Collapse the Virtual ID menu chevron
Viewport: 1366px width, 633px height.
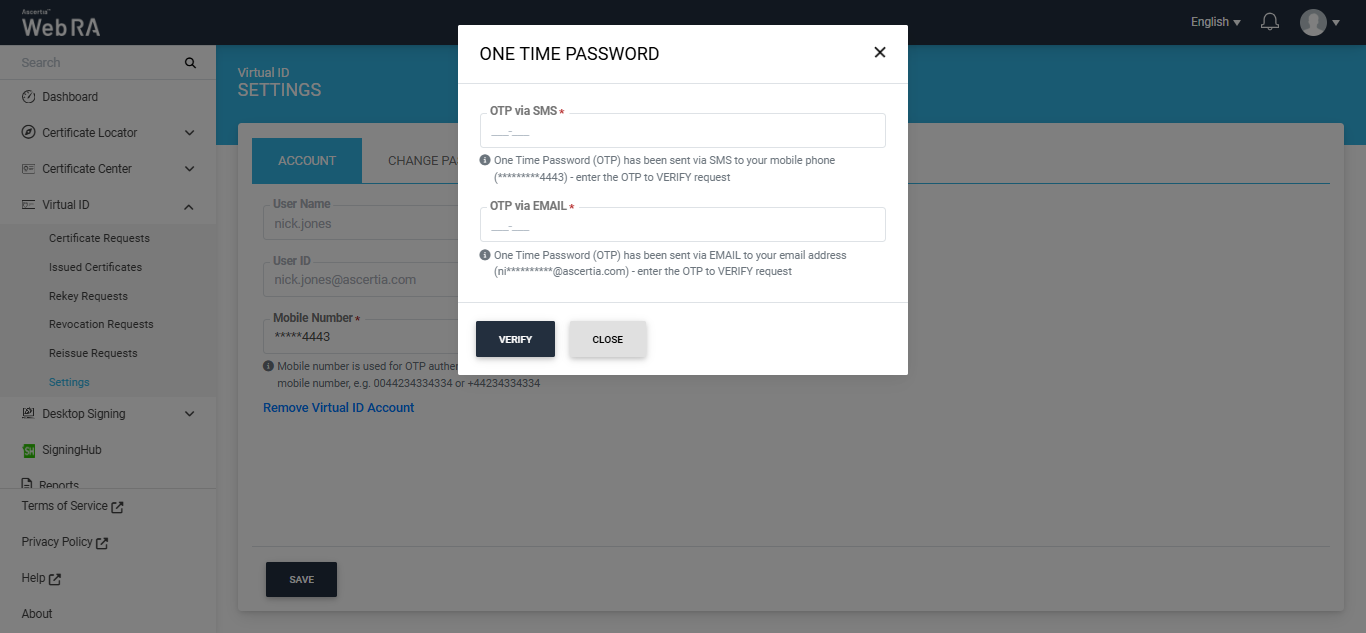190,206
